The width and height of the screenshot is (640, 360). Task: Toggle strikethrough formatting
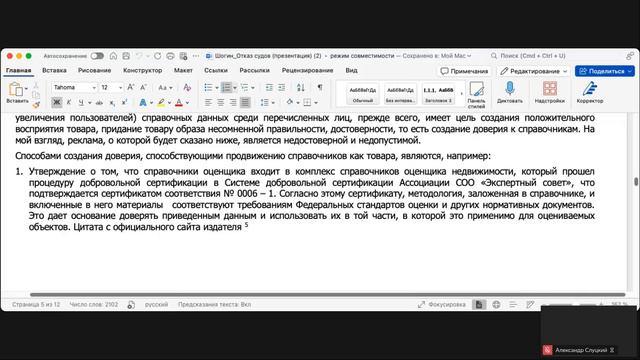(x=99, y=102)
